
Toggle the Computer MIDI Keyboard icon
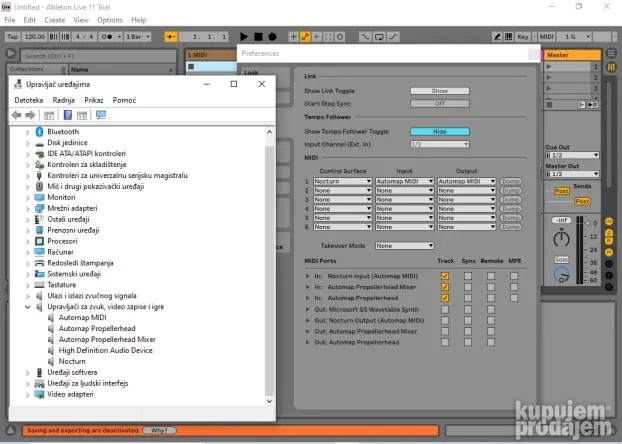[509, 37]
